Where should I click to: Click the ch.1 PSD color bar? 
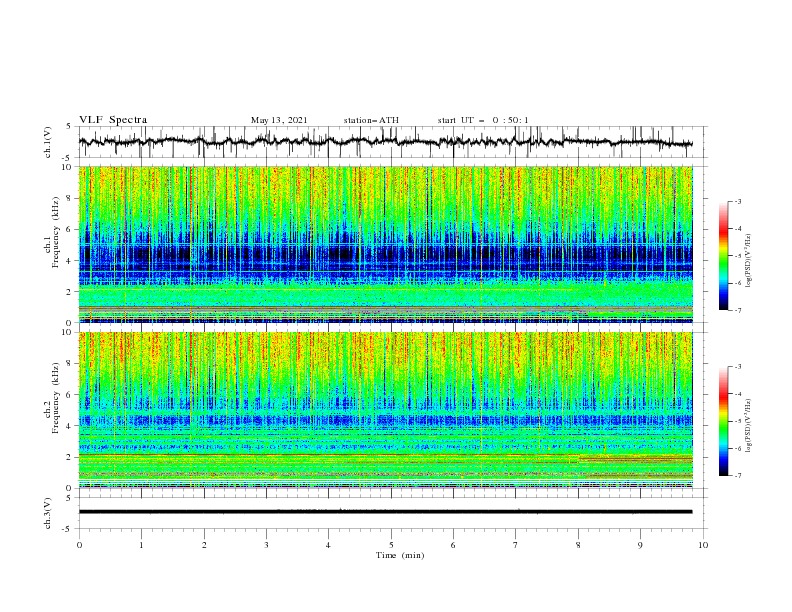724,255
